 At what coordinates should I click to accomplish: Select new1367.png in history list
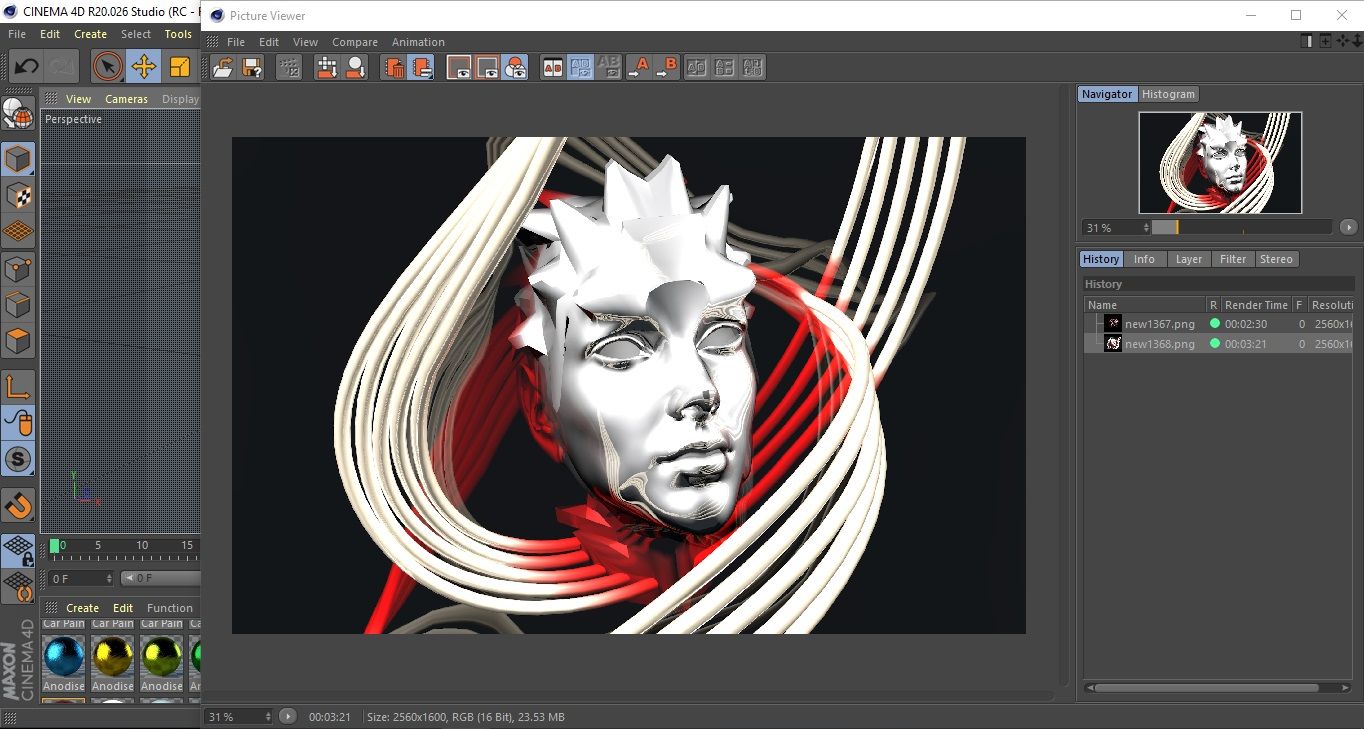click(x=1159, y=324)
